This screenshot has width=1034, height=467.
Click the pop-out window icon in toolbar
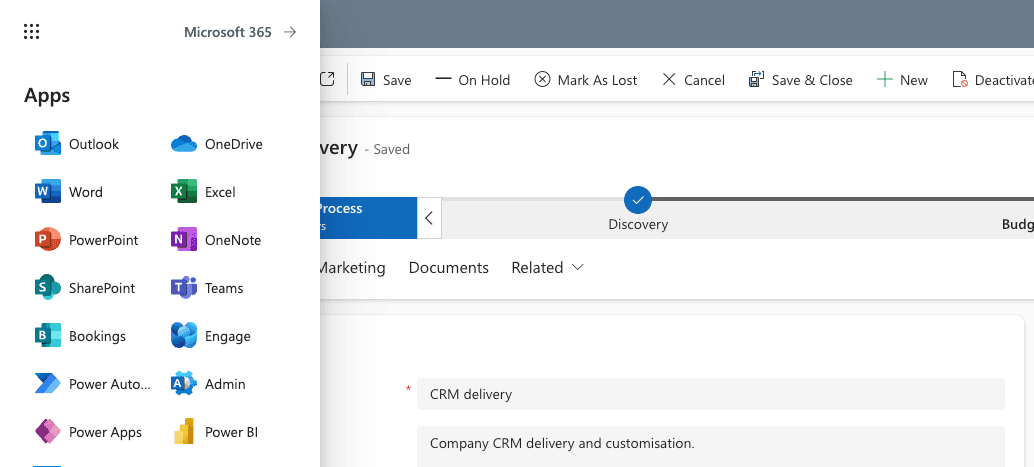(x=327, y=79)
